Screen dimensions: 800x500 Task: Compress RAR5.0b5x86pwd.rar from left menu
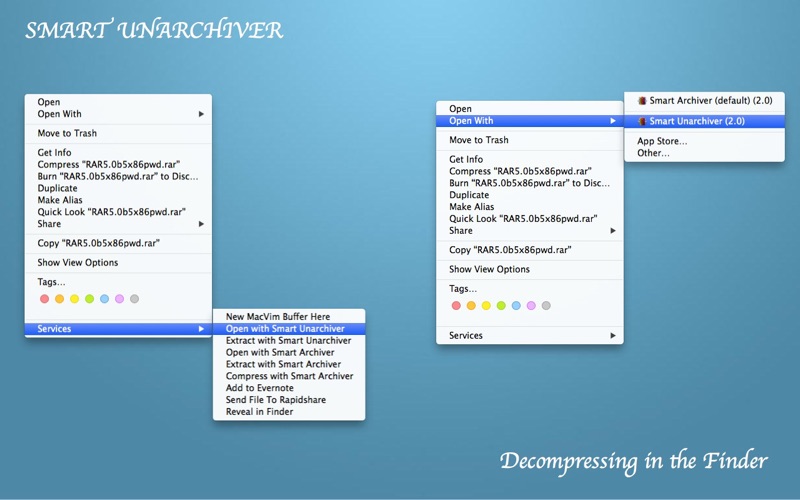tap(118, 164)
